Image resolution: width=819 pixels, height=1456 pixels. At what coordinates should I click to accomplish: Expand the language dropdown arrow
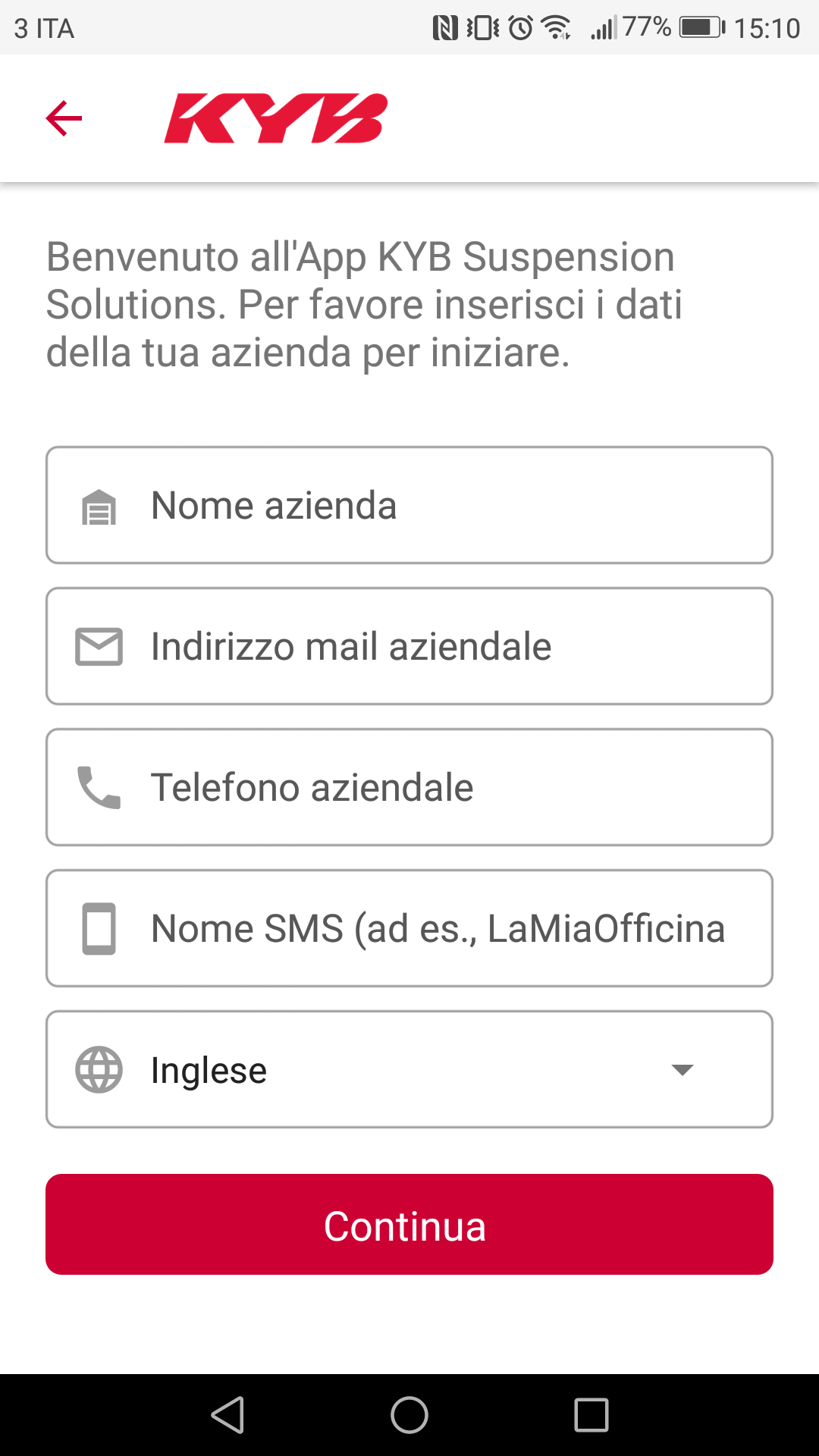pyautogui.click(x=682, y=1069)
